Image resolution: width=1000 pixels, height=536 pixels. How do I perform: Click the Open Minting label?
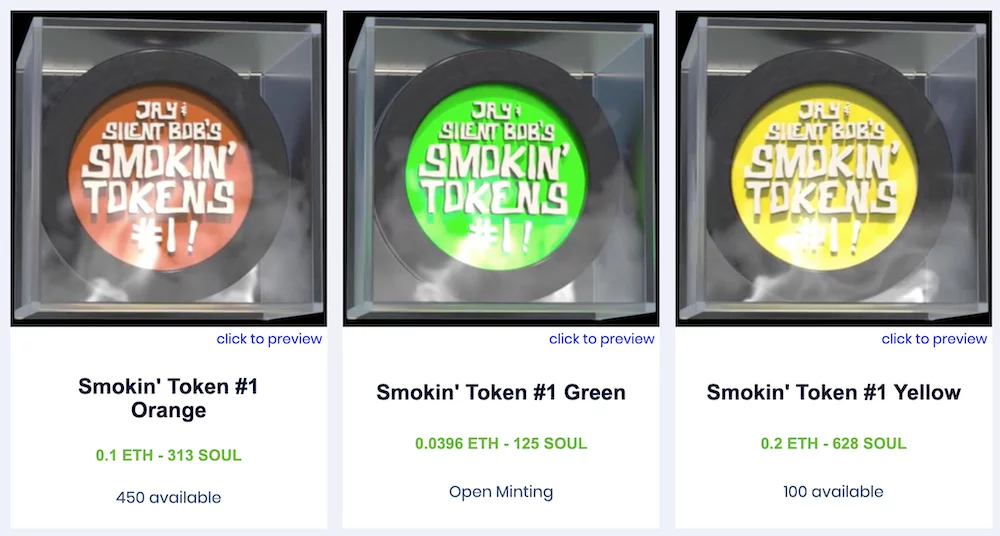pos(501,492)
